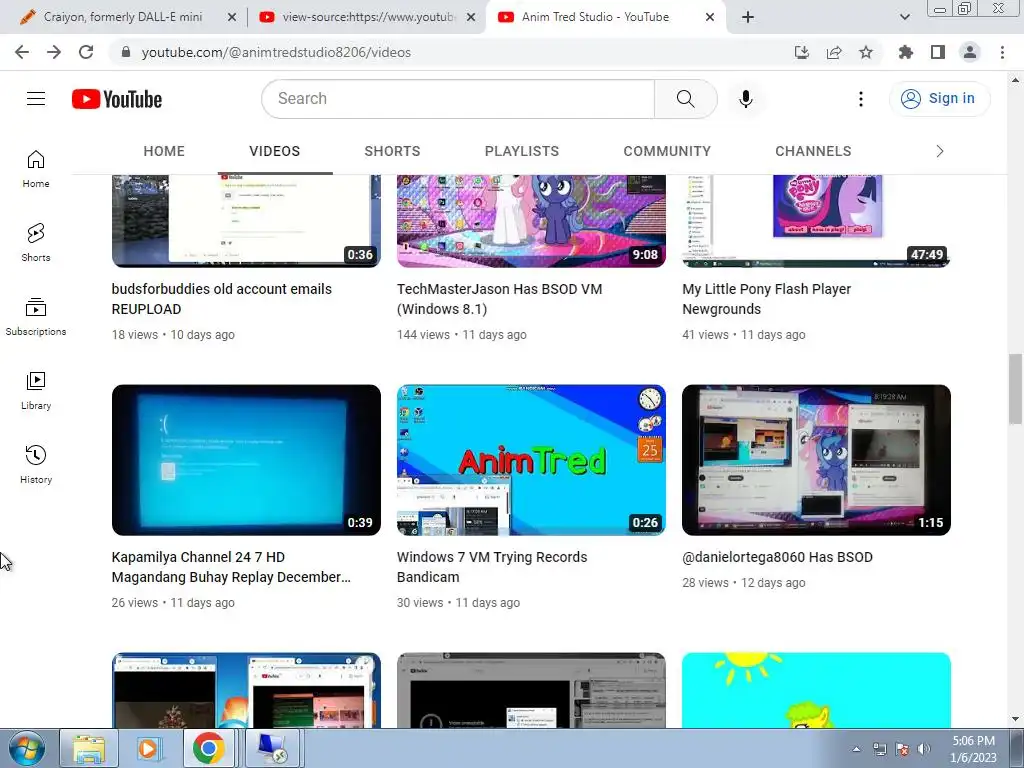Switch to the view-source YouTube tab
The height and width of the screenshot is (768, 1024).
tap(366, 17)
